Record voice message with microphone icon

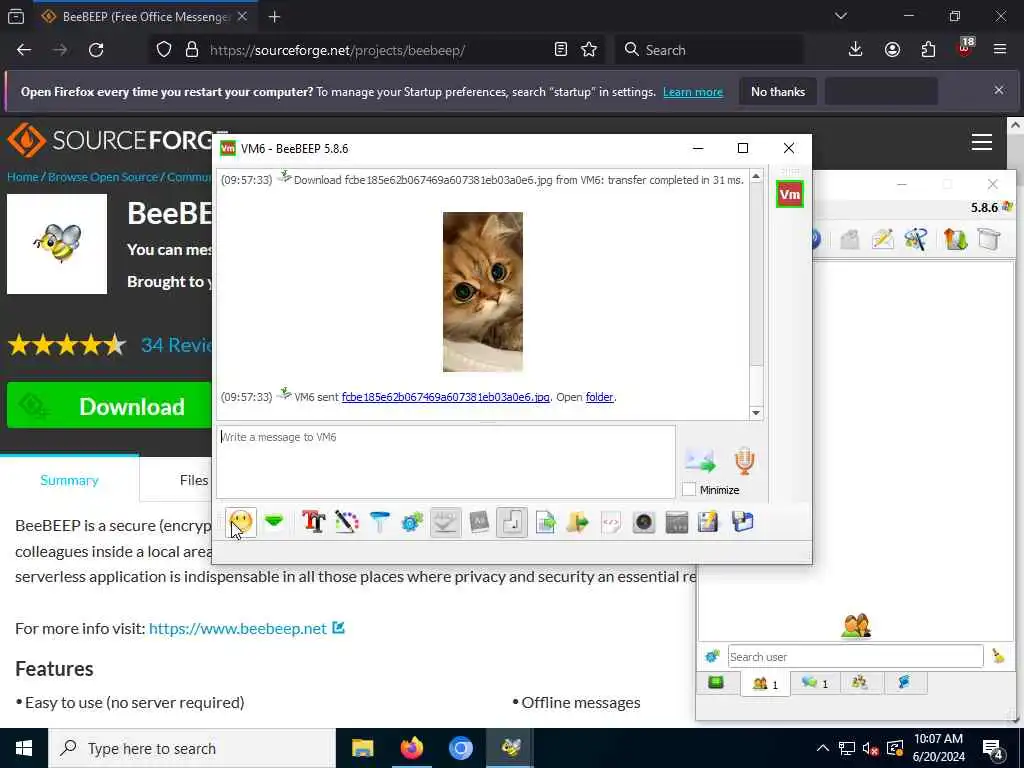click(x=744, y=460)
